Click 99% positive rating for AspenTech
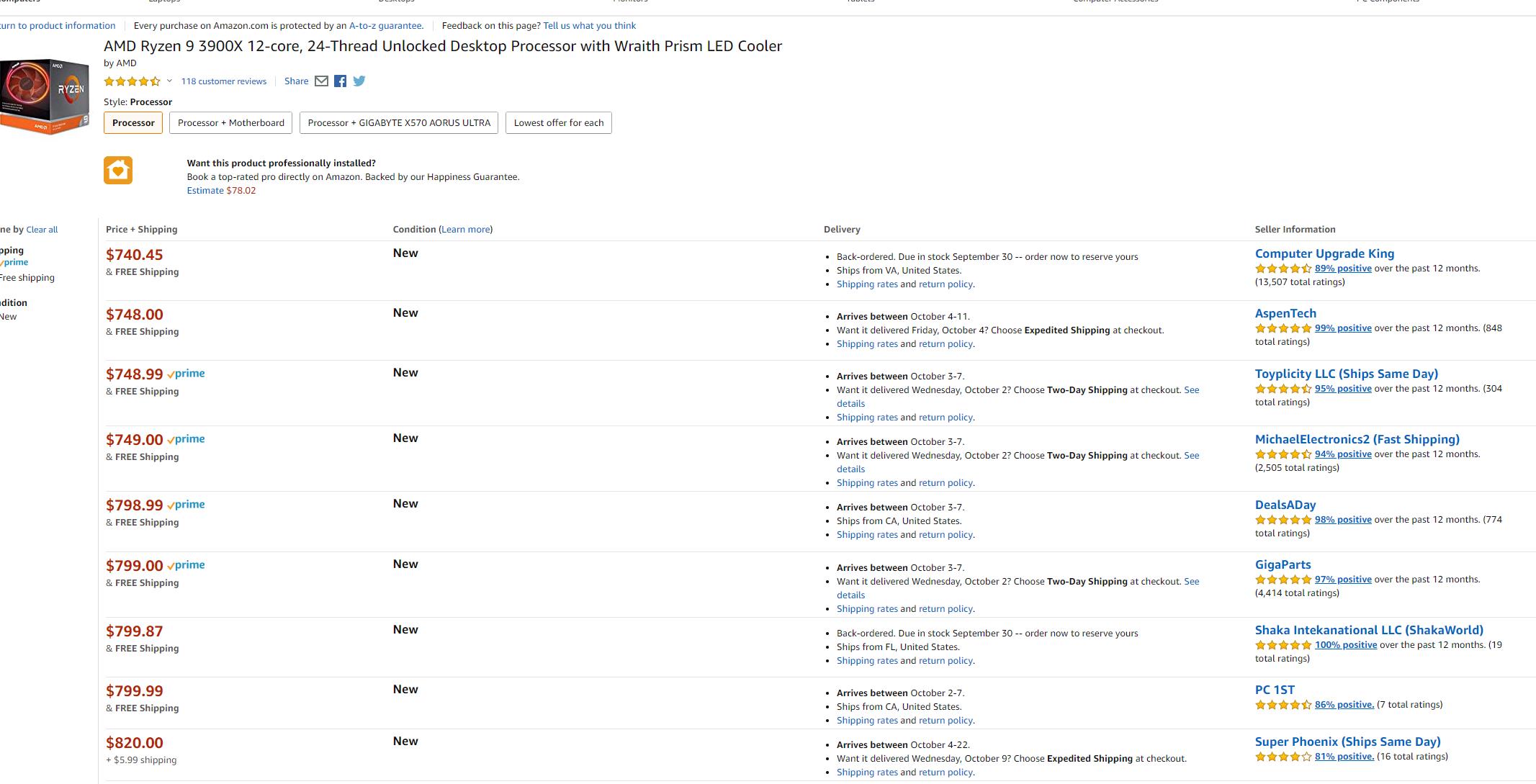This screenshot has width=1536, height=784. click(1343, 328)
